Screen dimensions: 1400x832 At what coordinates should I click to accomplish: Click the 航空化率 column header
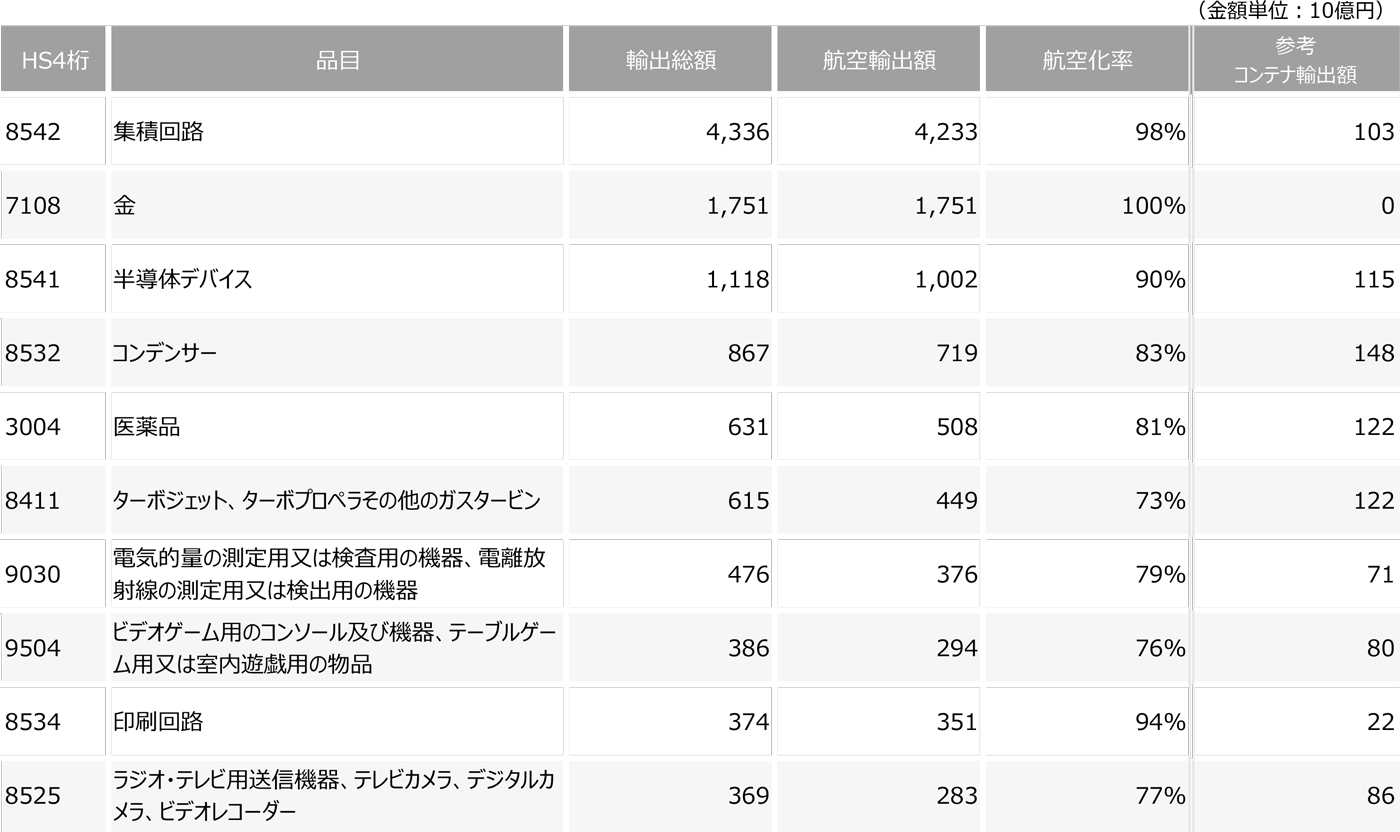[x=1087, y=59]
